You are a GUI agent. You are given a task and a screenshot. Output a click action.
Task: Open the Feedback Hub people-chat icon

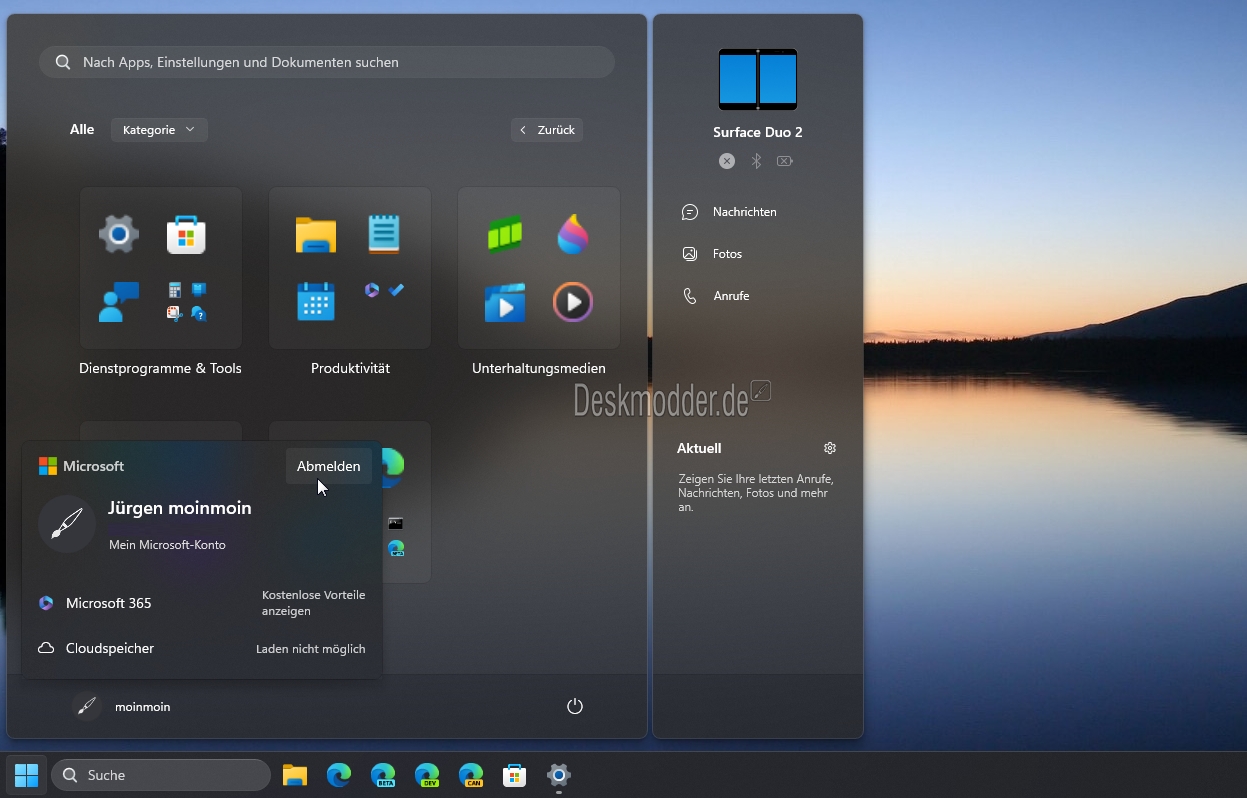point(119,302)
